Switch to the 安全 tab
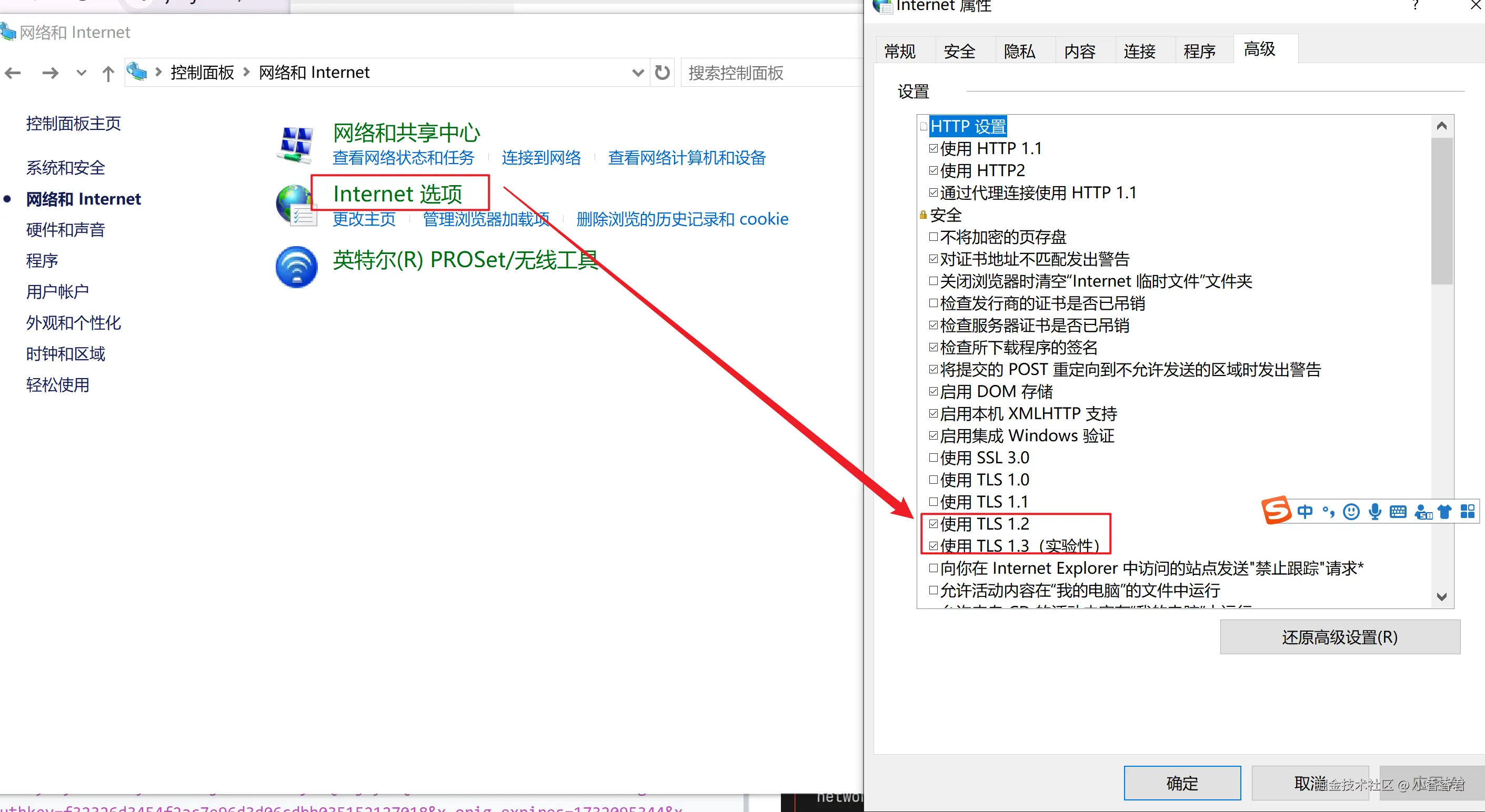Image resolution: width=1485 pixels, height=812 pixels. pos(959,52)
